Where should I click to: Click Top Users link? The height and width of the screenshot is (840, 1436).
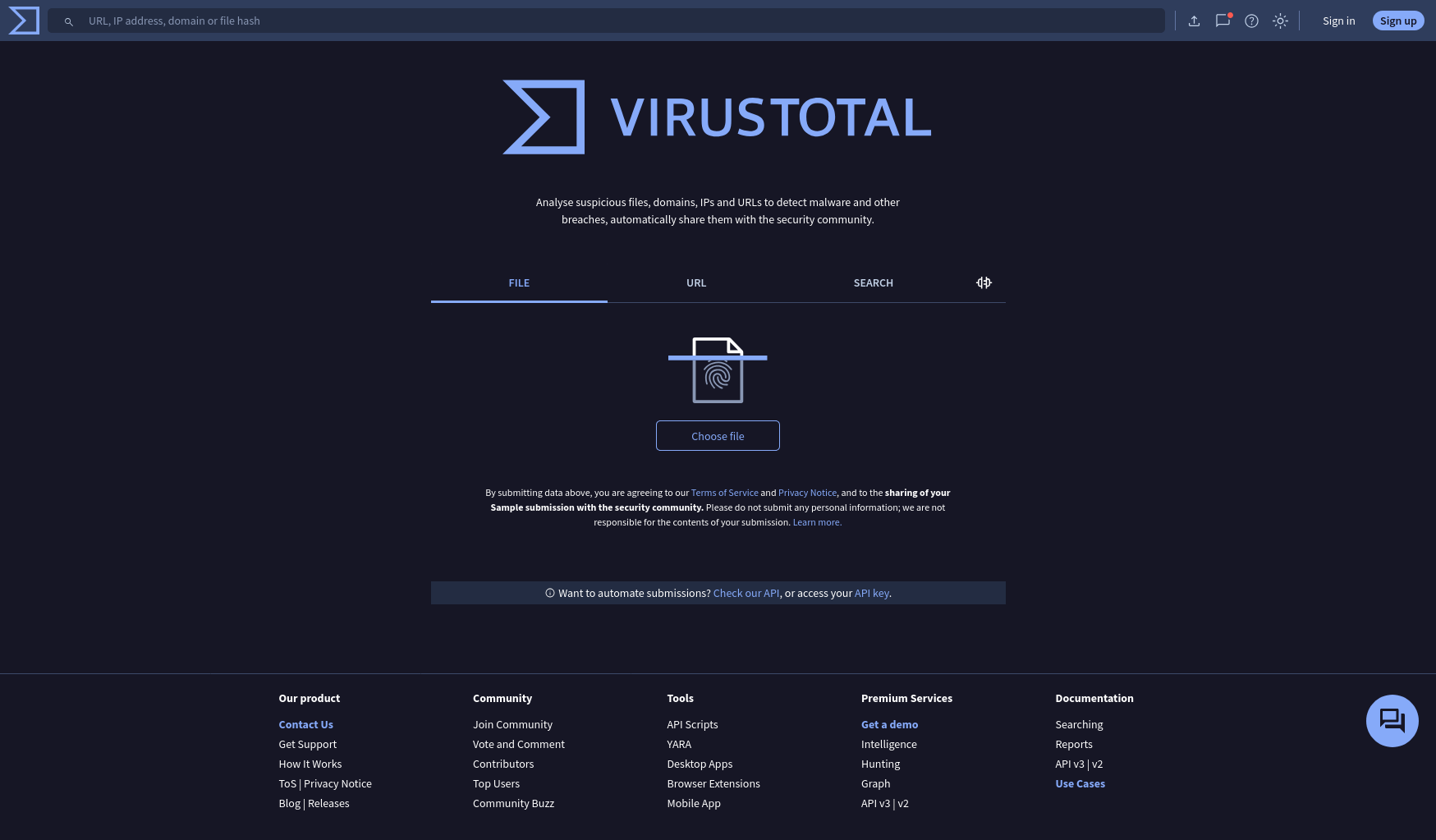pos(496,783)
